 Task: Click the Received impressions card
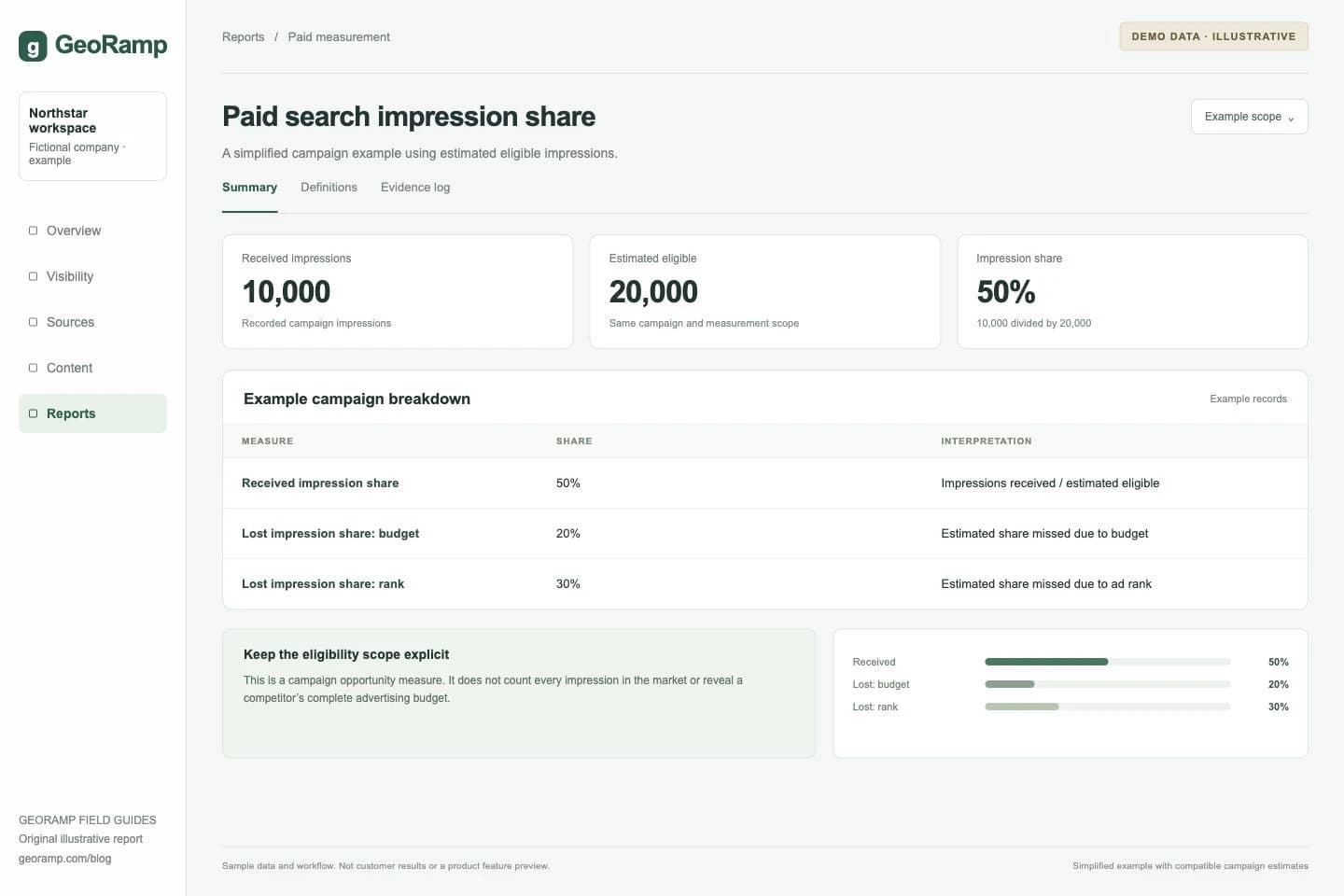click(x=398, y=292)
